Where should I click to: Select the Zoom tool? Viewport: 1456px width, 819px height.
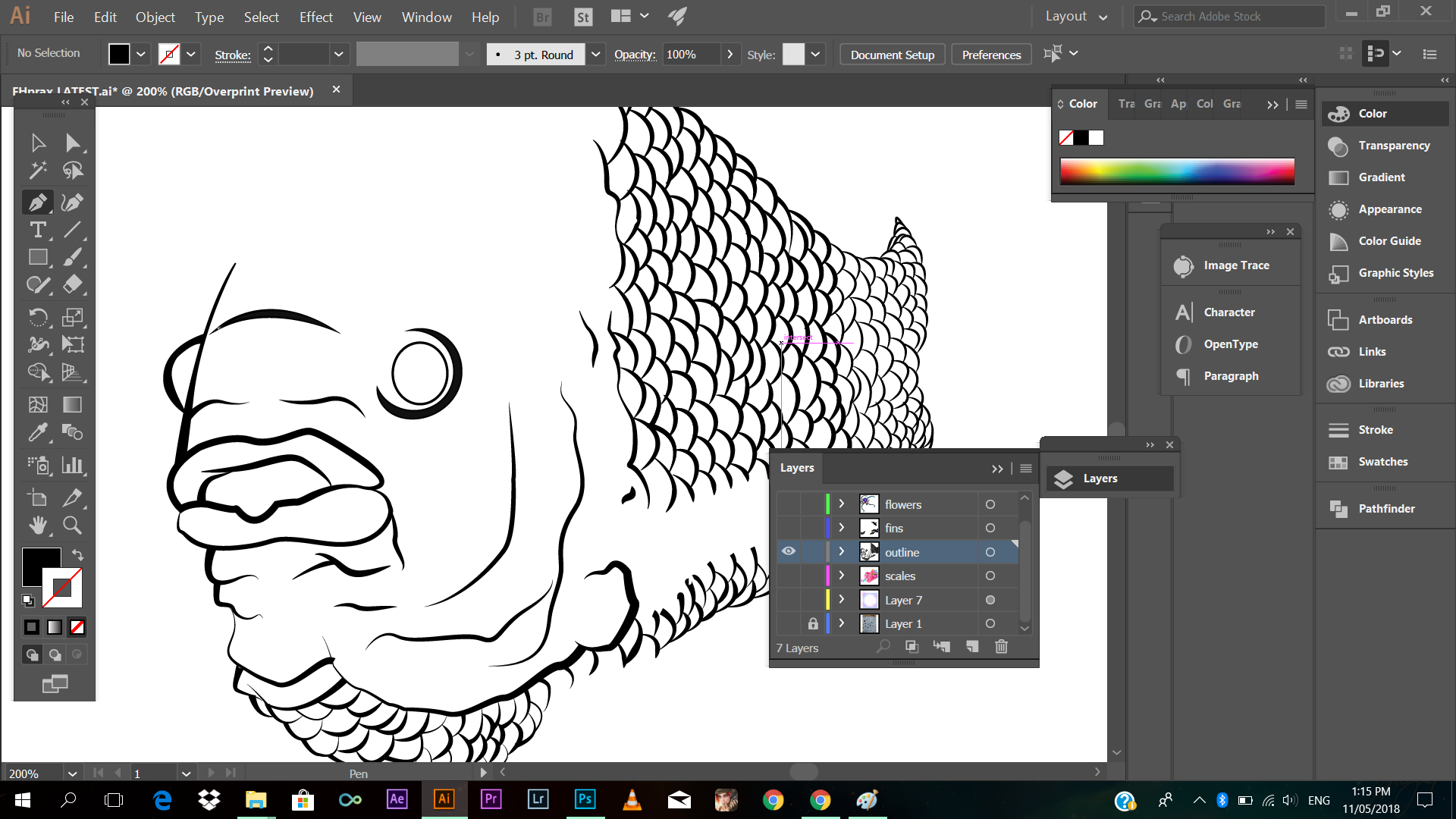click(73, 525)
